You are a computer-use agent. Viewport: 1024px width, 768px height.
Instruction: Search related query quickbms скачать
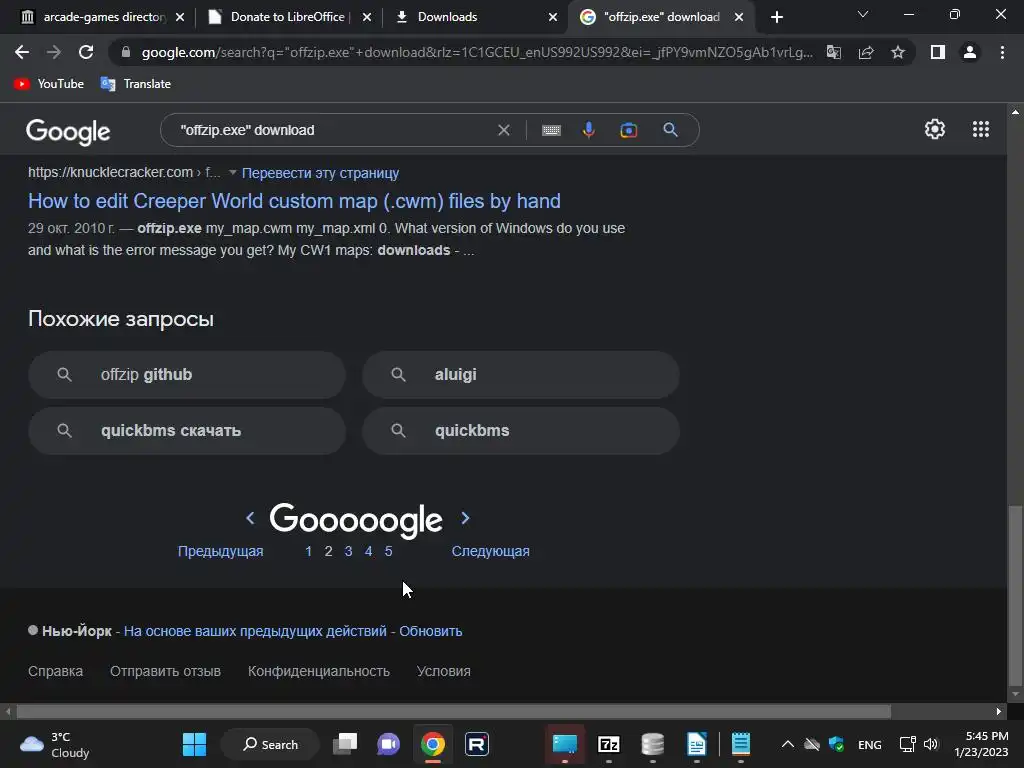pyautogui.click(x=187, y=431)
